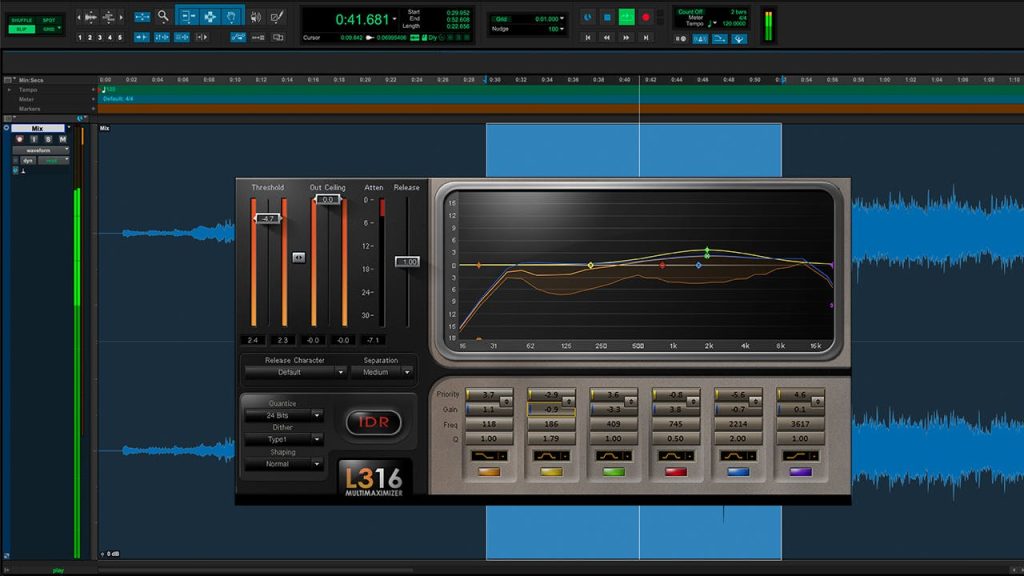Viewport: 1024px width, 576px height.
Task: Open the Separation dropdown set to Medium
Action: tap(386, 373)
